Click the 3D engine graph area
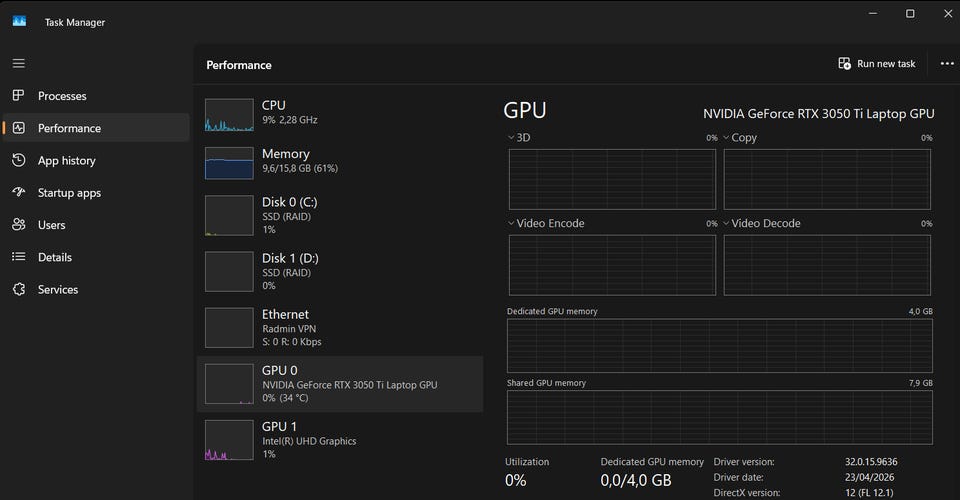Screen dimensions: 960x500 pyautogui.click(x=612, y=179)
